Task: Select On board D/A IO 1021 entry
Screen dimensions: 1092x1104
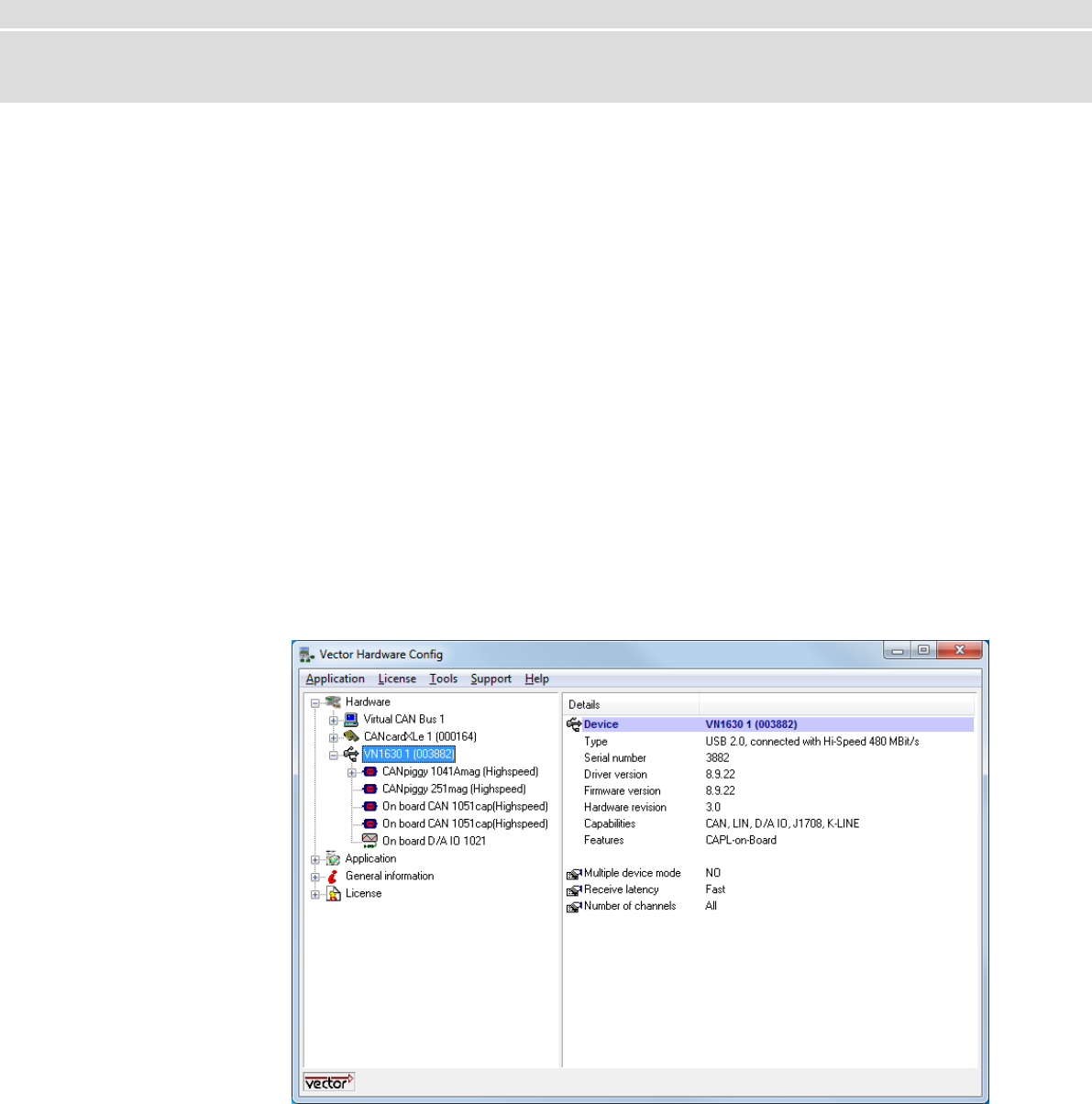Action: click(x=434, y=841)
